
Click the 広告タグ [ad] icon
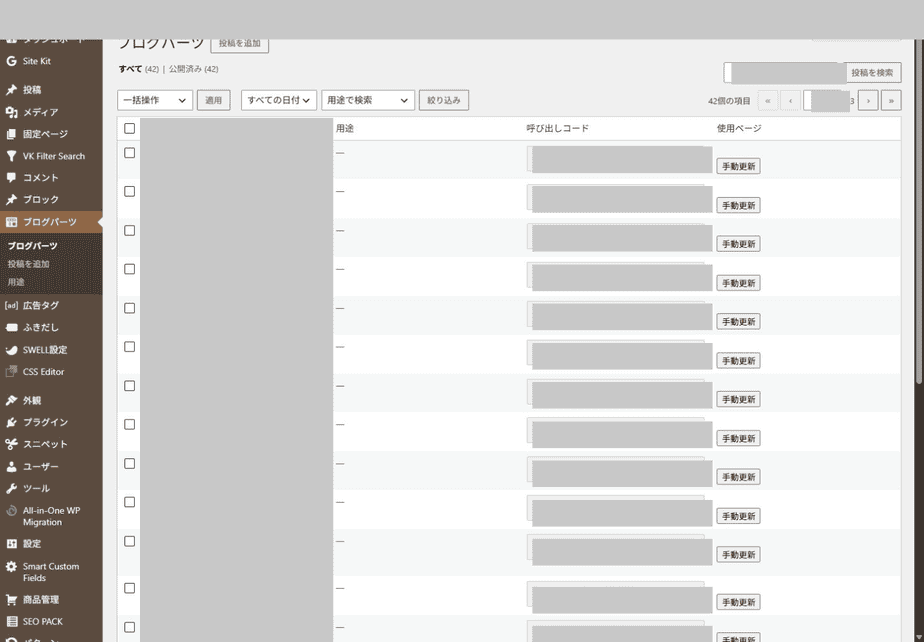[x=11, y=305]
